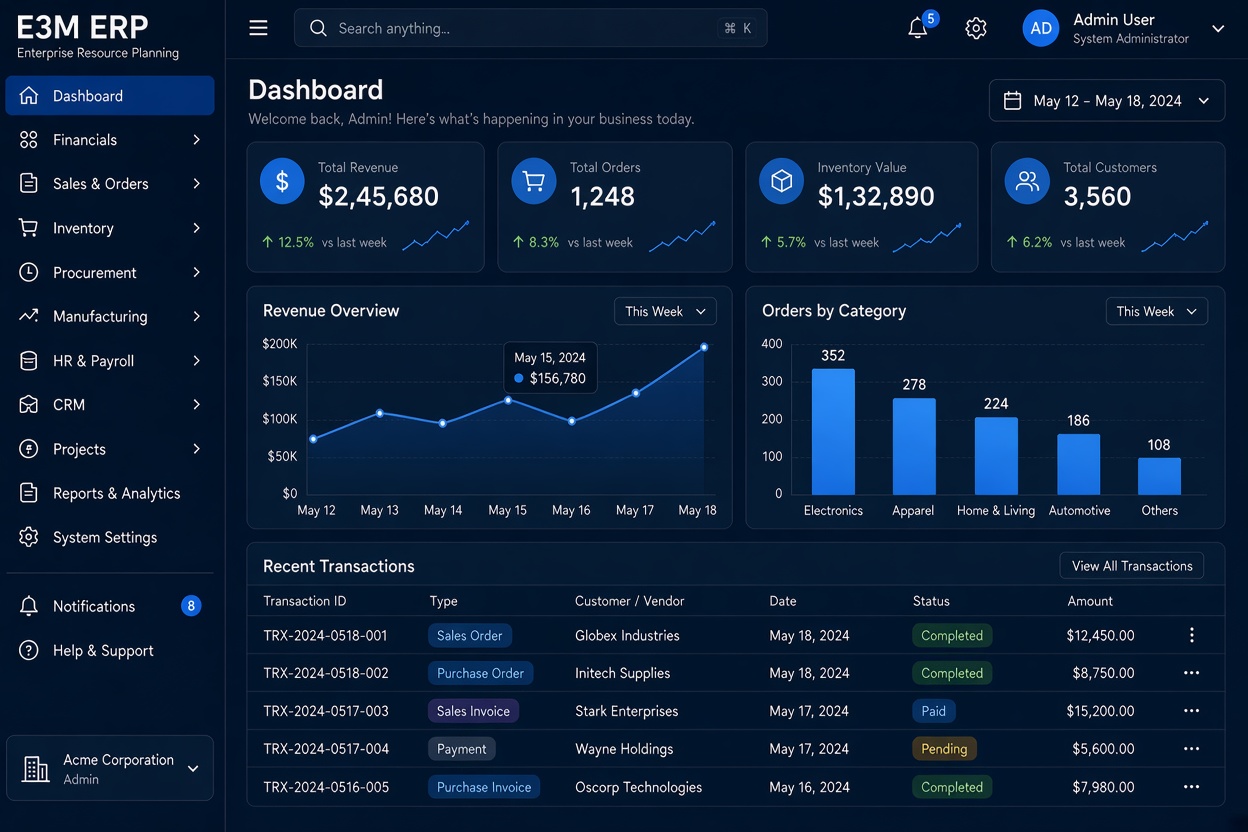Click the Total Orders cart icon
Viewport: 1248px width, 832px height.
[534, 181]
